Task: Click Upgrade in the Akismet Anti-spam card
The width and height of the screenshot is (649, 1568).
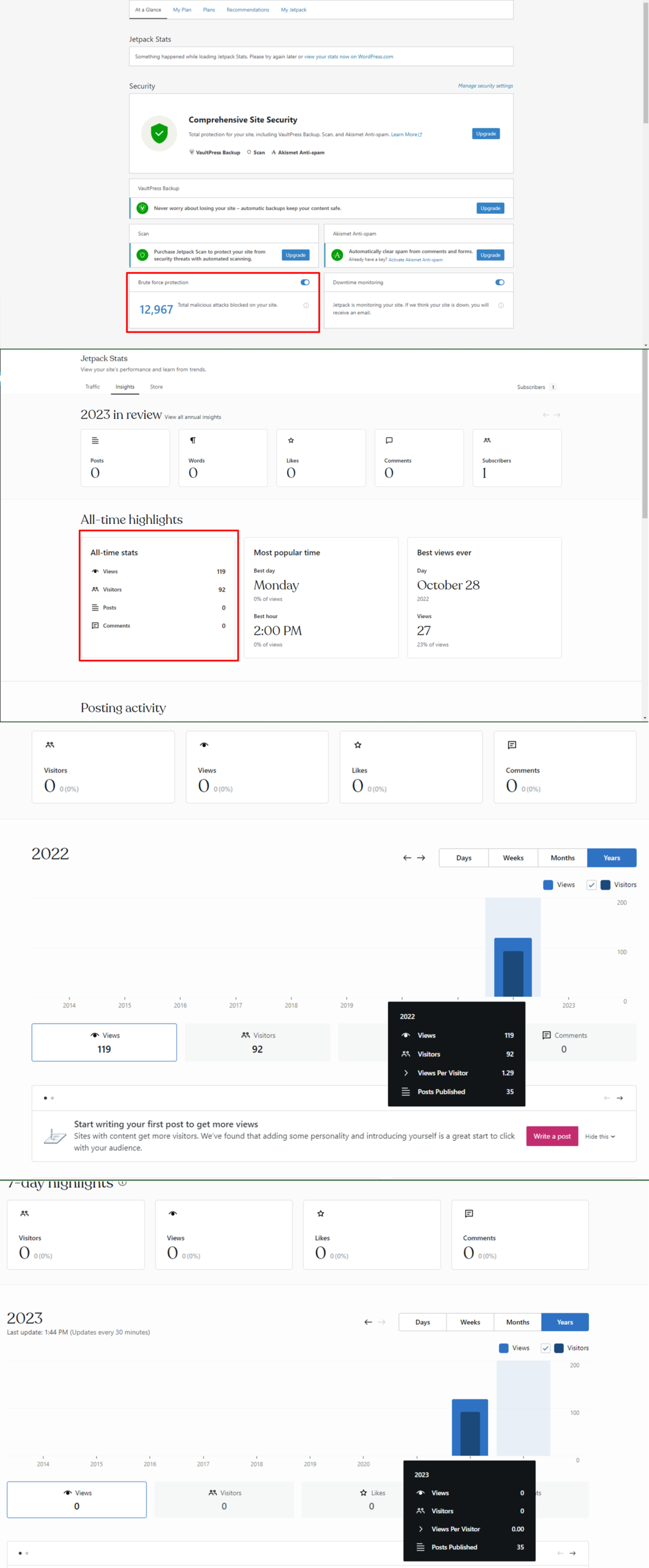Action: 490,255
